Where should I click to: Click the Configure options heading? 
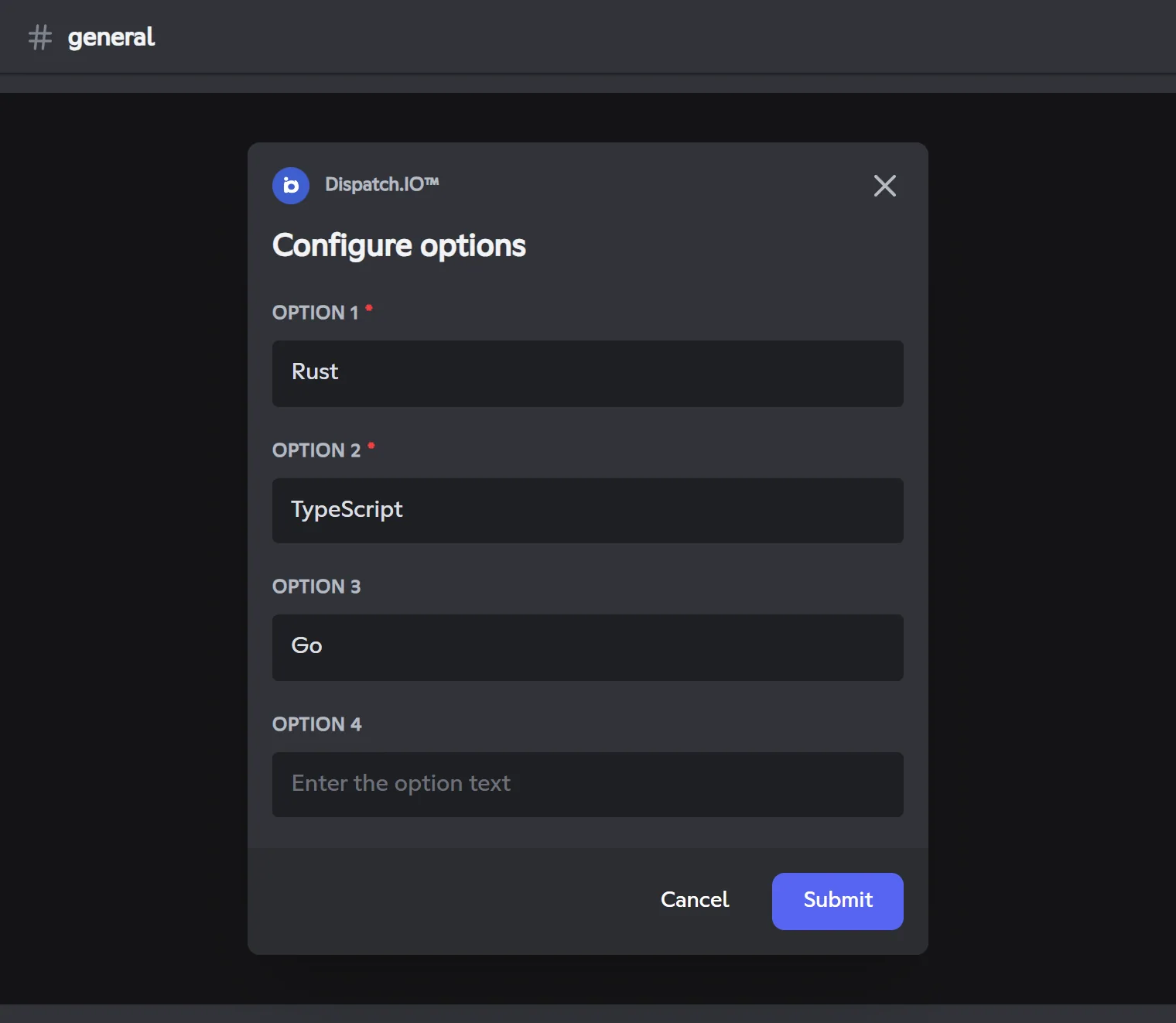(399, 246)
